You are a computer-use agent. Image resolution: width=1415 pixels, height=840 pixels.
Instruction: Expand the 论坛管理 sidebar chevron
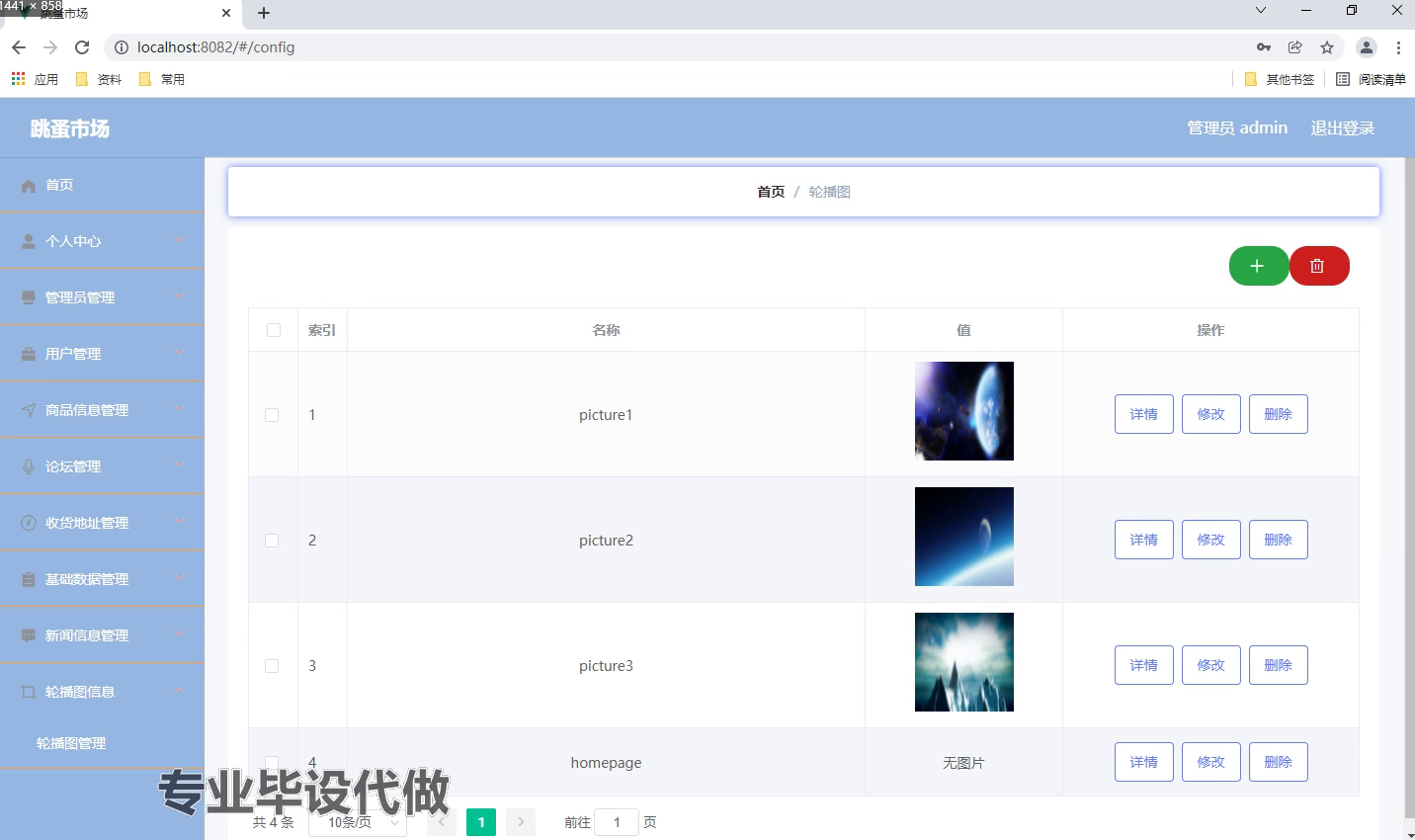[179, 465]
